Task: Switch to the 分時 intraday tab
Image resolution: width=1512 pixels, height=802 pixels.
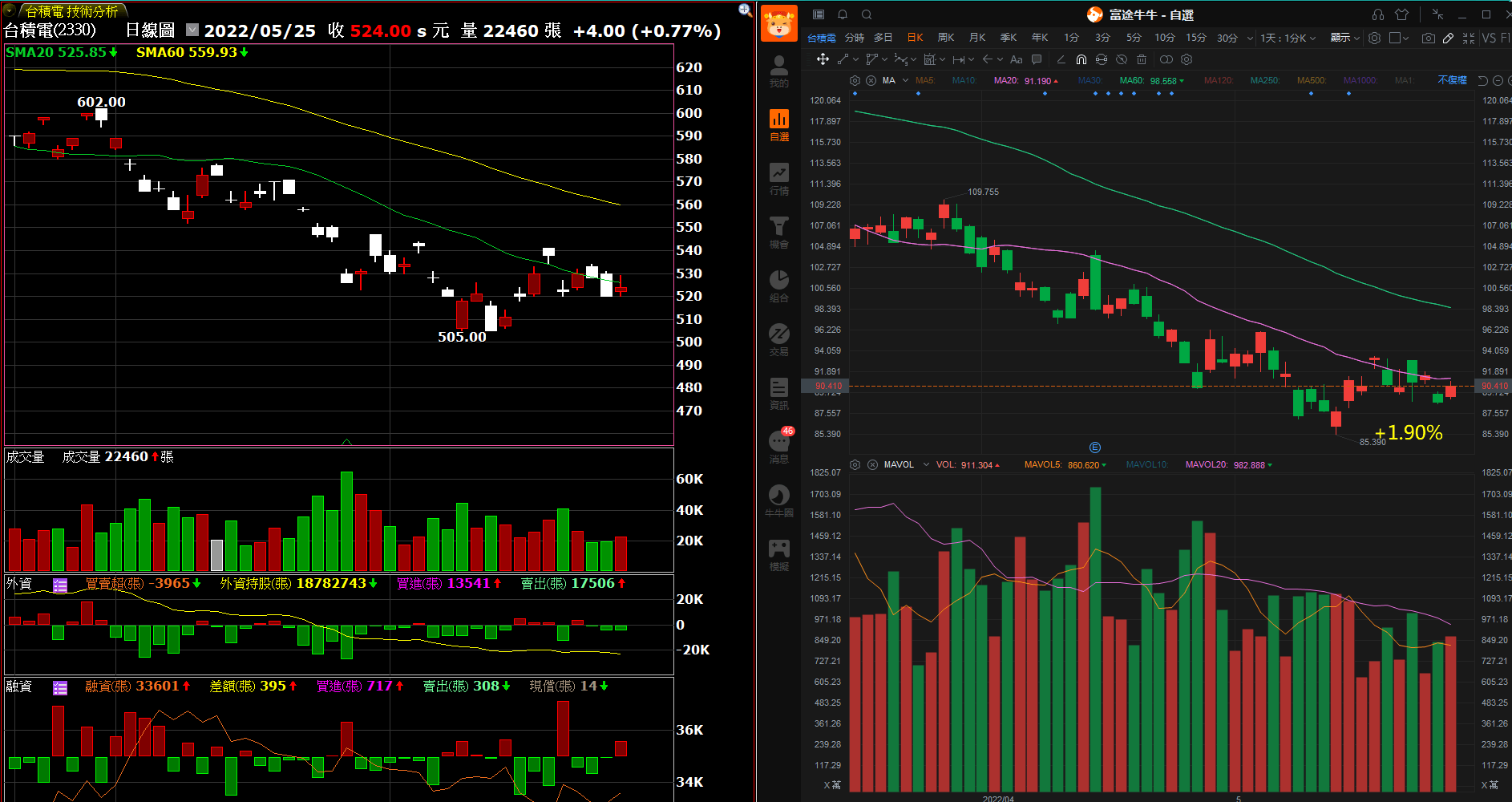Action: pos(855,38)
